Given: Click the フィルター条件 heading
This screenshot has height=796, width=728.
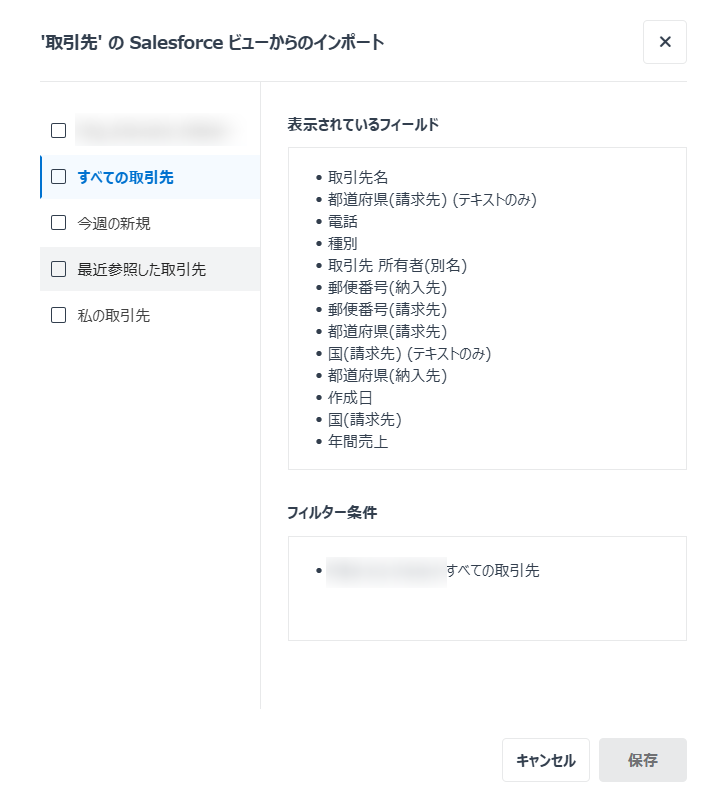Looking at the screenshot, I should tap(332, 513).
